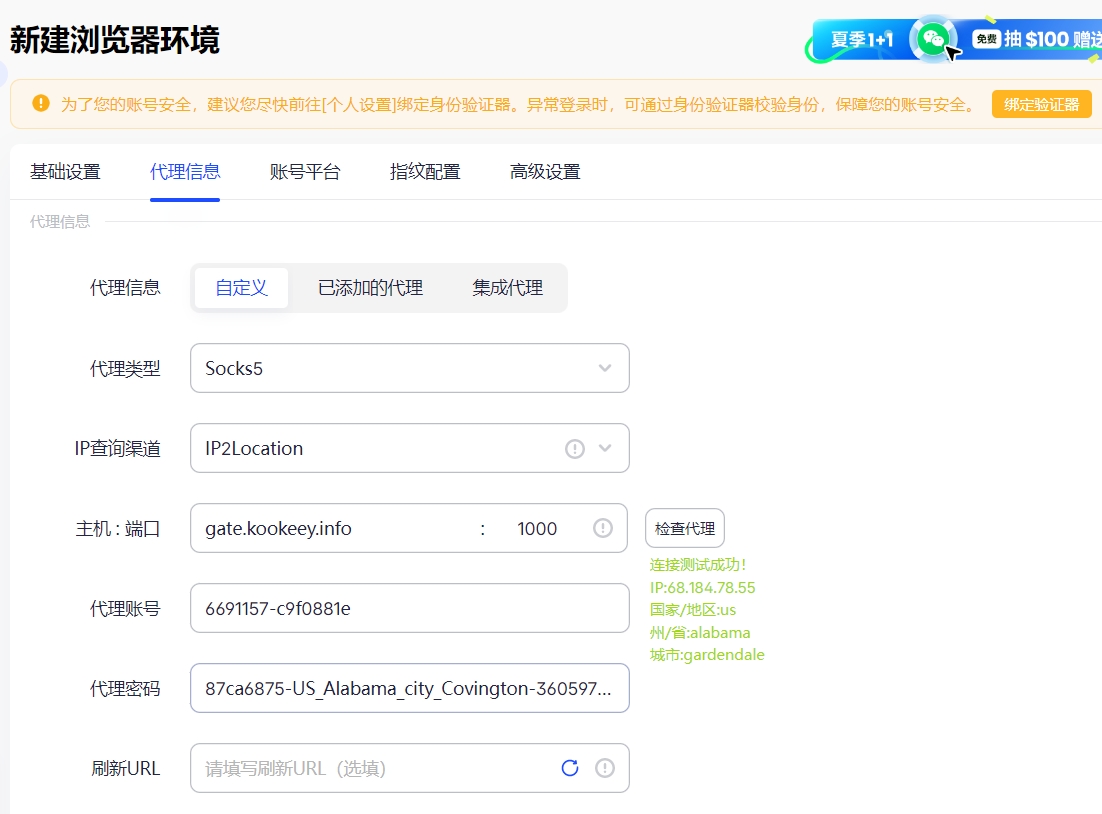Select the 集成代理 option
Image resolution: width=1102 pixels, height=814 pixels.
pos(508,286)
